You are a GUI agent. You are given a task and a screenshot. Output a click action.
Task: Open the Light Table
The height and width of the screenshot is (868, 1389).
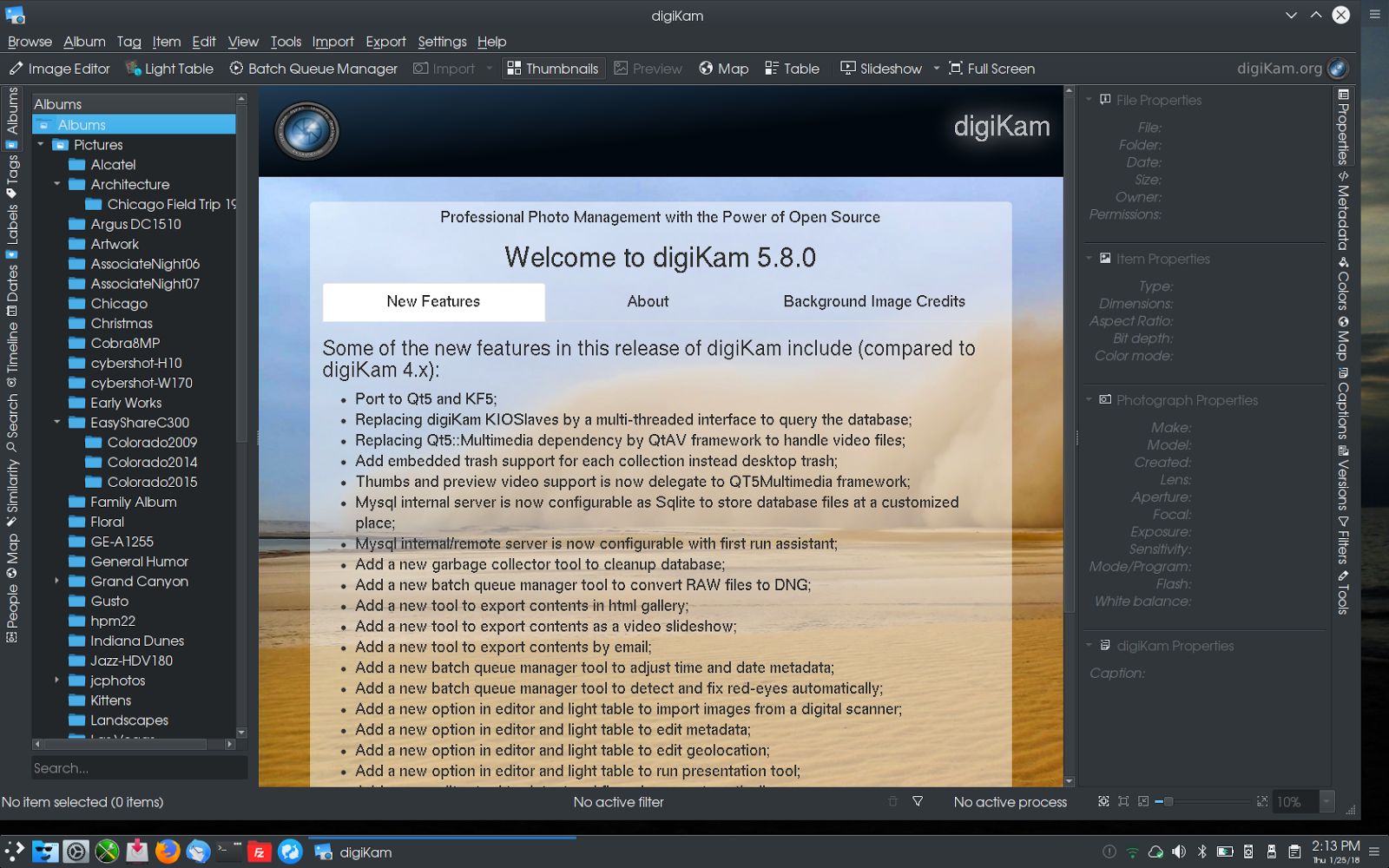tap(169, 69)
